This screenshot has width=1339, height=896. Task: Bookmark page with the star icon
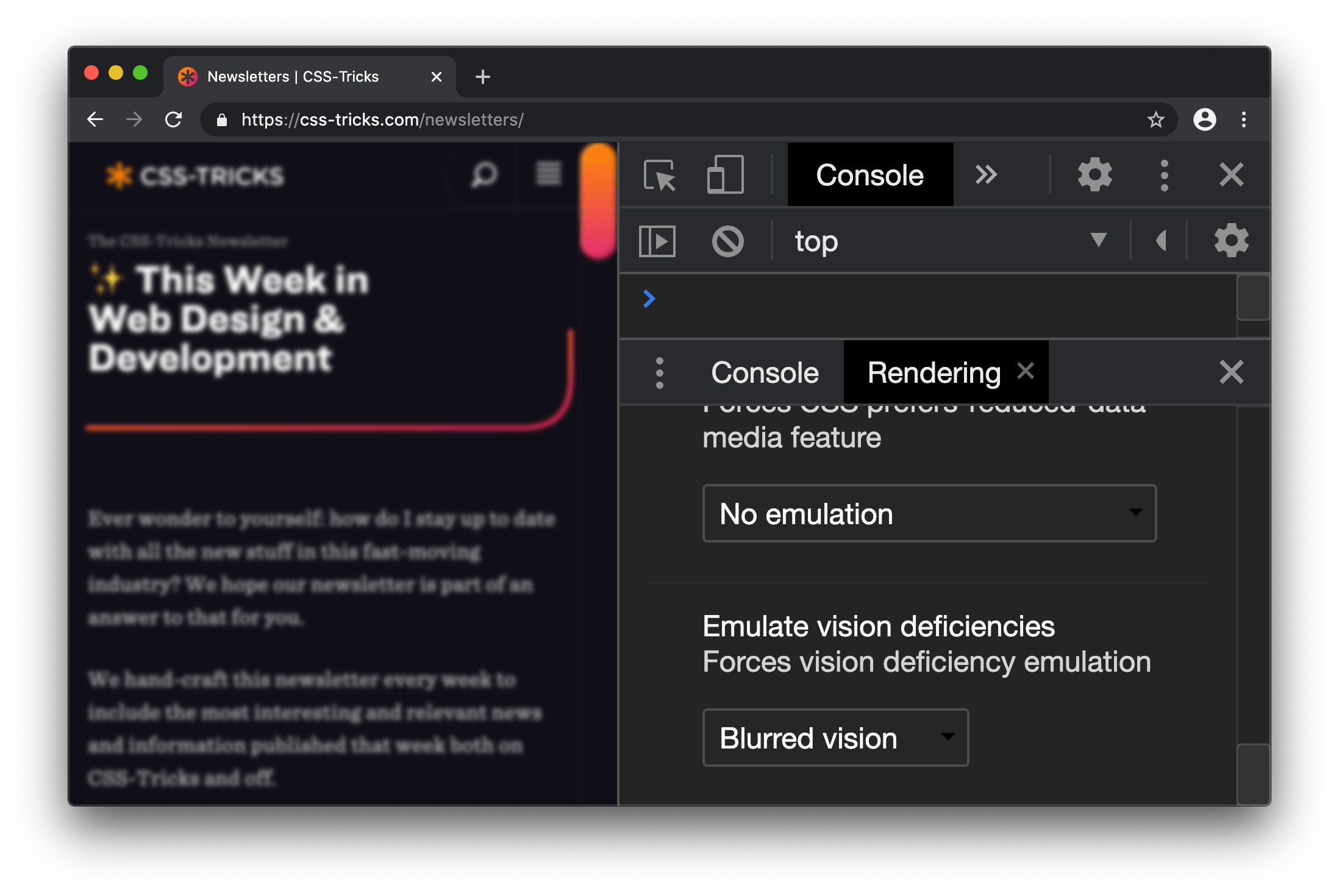pyautogui.click(x=1155, y=120)
